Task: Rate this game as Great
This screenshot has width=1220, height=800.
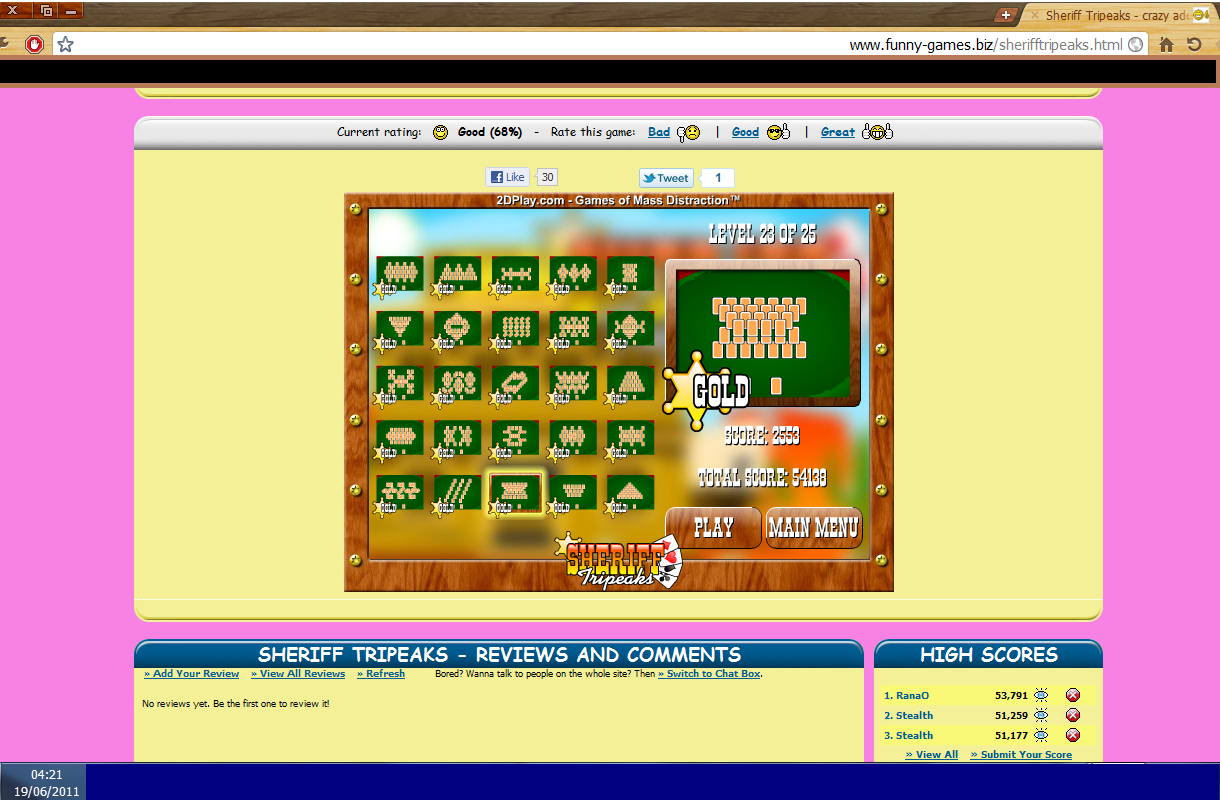Action: click(x=838, y=132)
